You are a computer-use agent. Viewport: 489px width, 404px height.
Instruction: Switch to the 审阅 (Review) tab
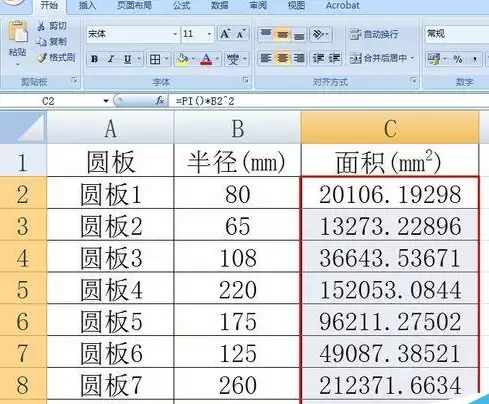coord(258,6)
